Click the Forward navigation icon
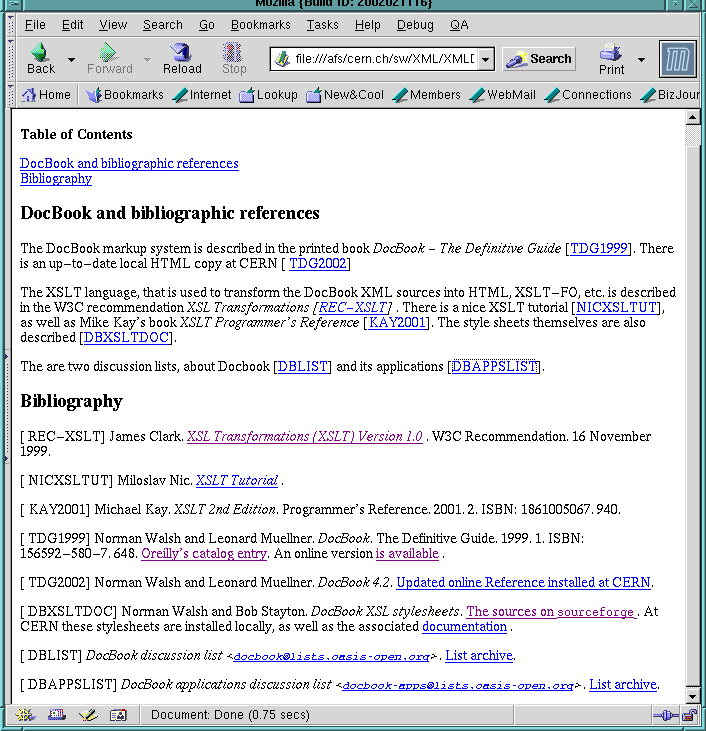The width and height of the screenshot is (706, 731). coord(110,59)
